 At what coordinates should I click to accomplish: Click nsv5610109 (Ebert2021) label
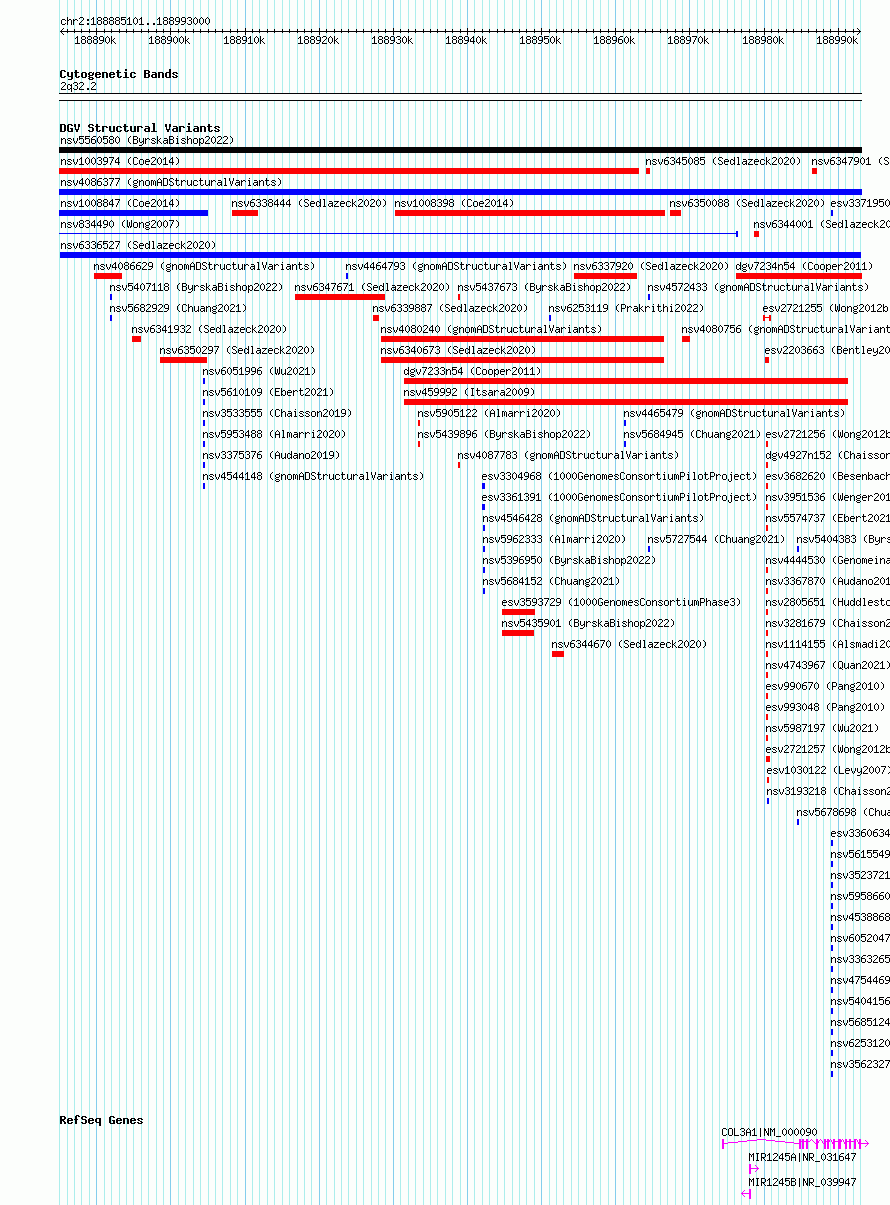[269, 392]
